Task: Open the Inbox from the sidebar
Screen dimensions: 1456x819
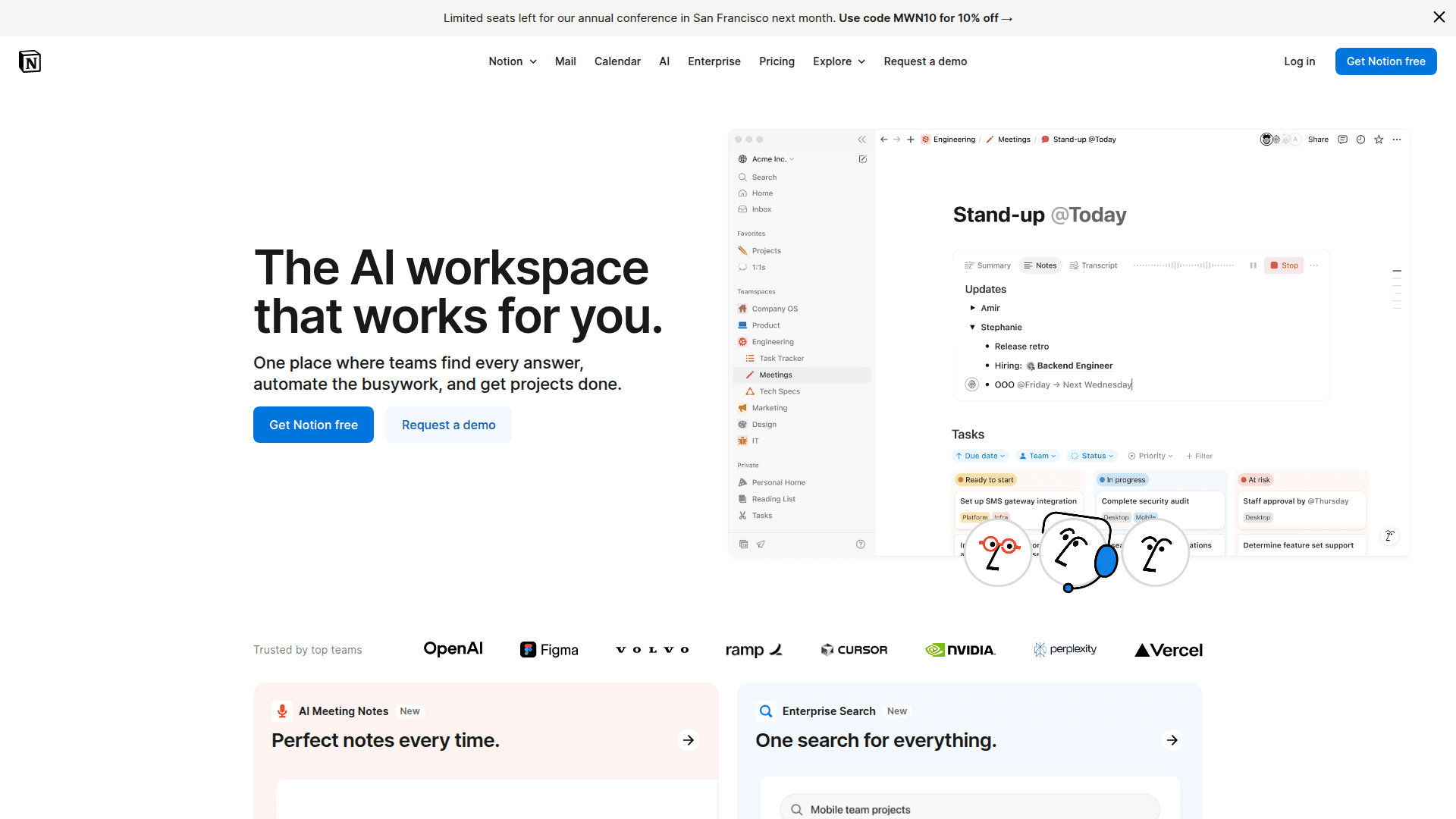Action: click(x=761, y=209)
